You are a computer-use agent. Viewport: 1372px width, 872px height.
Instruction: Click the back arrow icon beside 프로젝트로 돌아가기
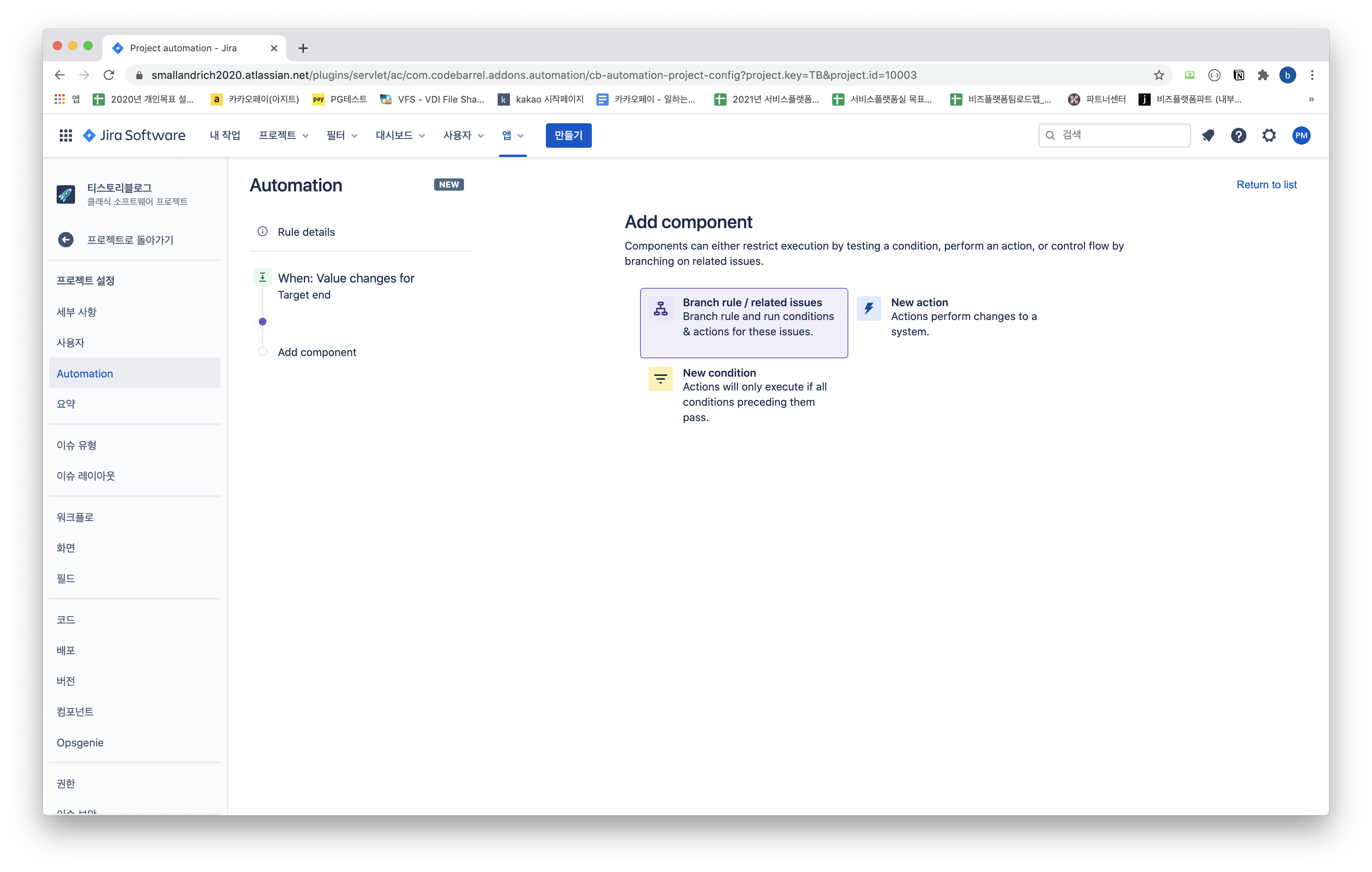click(x=66, y=240)
